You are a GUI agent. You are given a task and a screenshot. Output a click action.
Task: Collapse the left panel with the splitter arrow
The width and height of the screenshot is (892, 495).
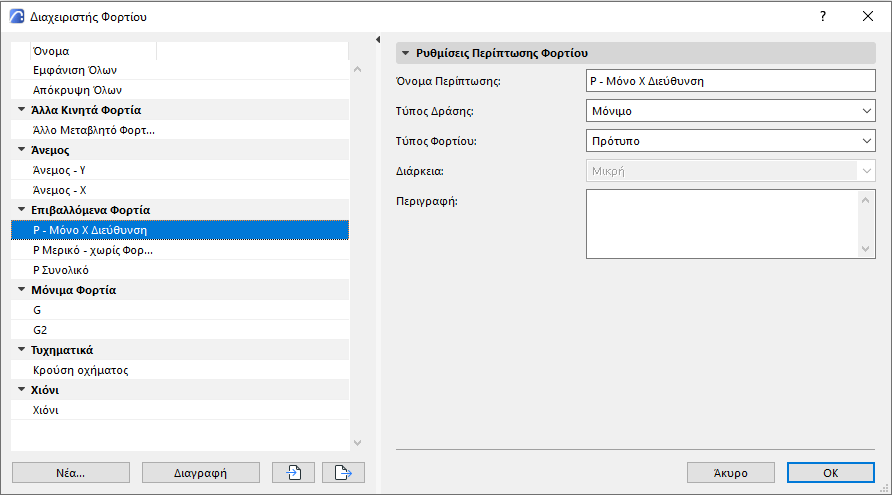[379, 40]
